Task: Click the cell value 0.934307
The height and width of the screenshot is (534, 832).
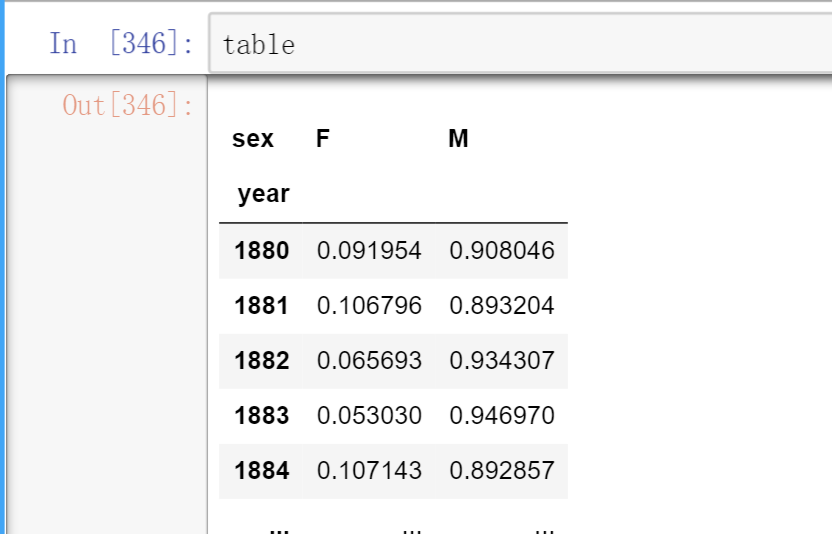Action: (x=502, y=361)
